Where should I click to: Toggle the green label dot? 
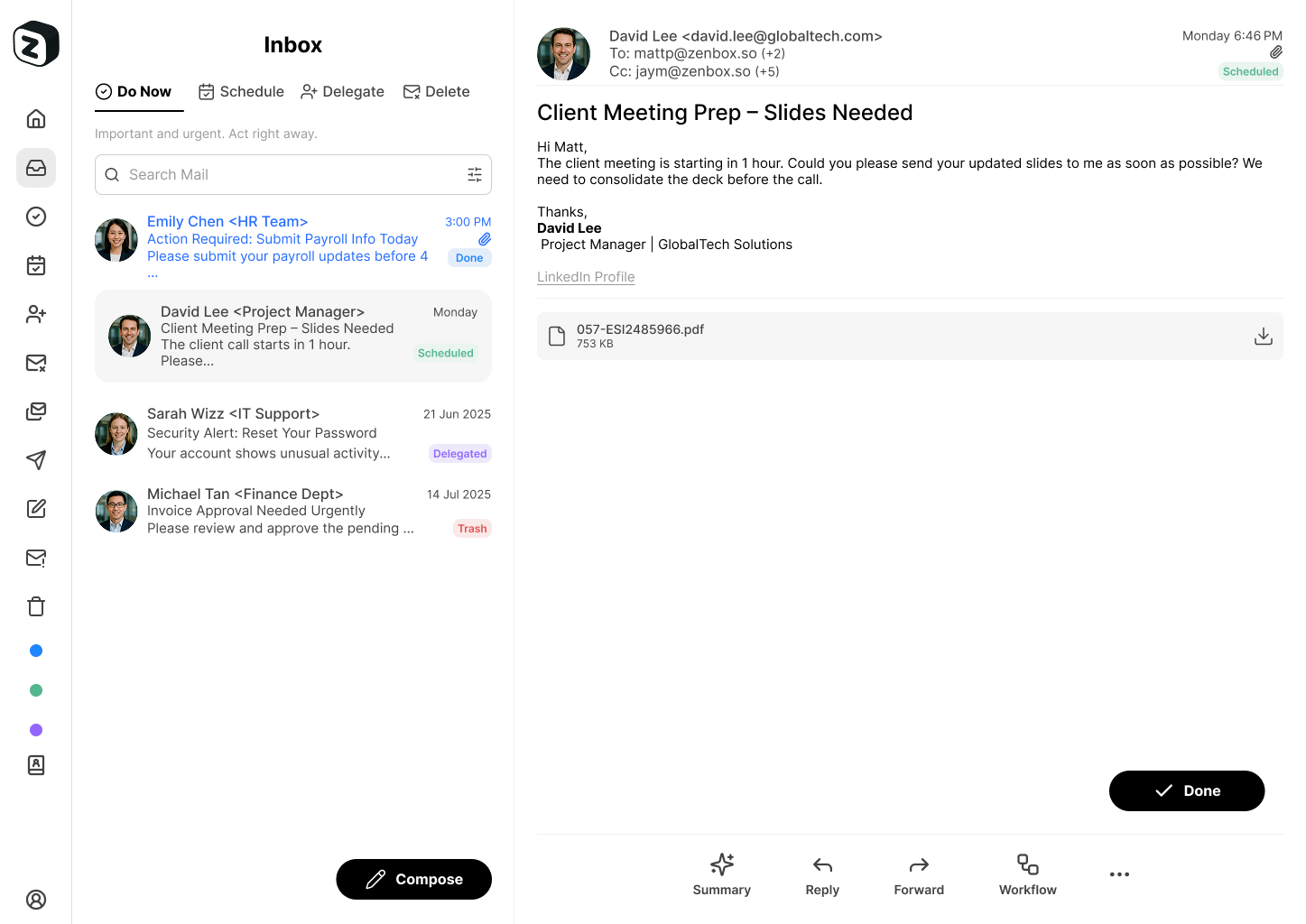tap(35, 689)
